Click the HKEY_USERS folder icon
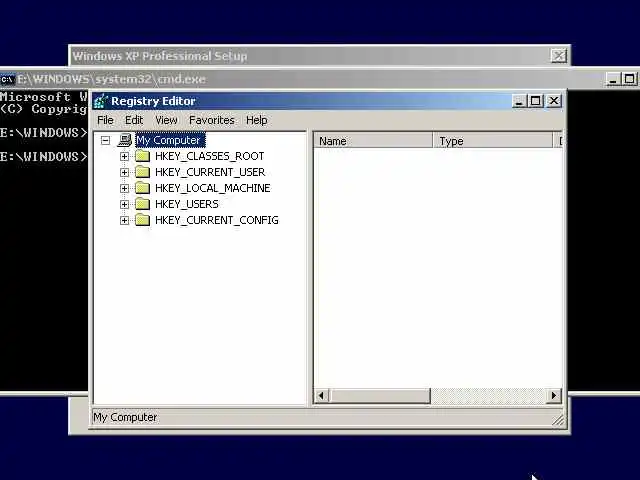Viewport: 640px width, 480px height. (142, 204)
